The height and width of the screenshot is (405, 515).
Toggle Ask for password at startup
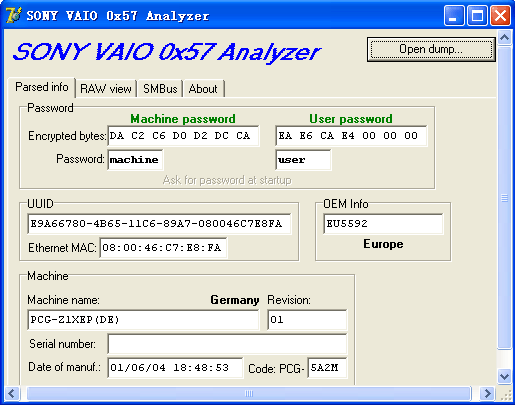pyautogui.click(x=227, y=180)
